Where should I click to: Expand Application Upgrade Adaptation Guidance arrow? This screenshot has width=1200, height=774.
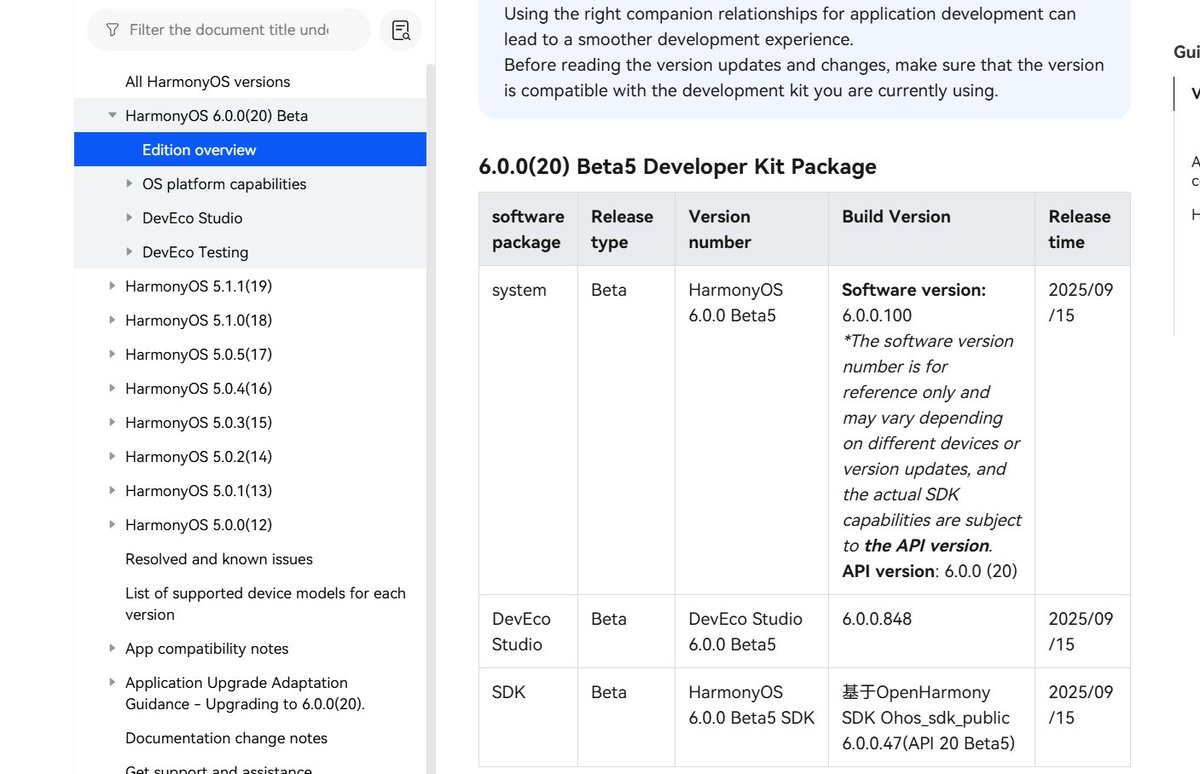click(x=113, y=682)
